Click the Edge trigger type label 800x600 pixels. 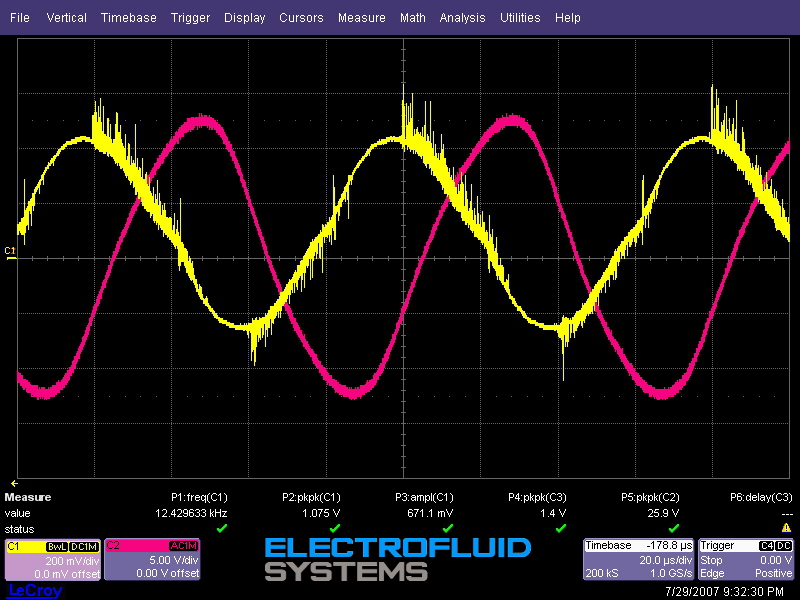point(712,573)
